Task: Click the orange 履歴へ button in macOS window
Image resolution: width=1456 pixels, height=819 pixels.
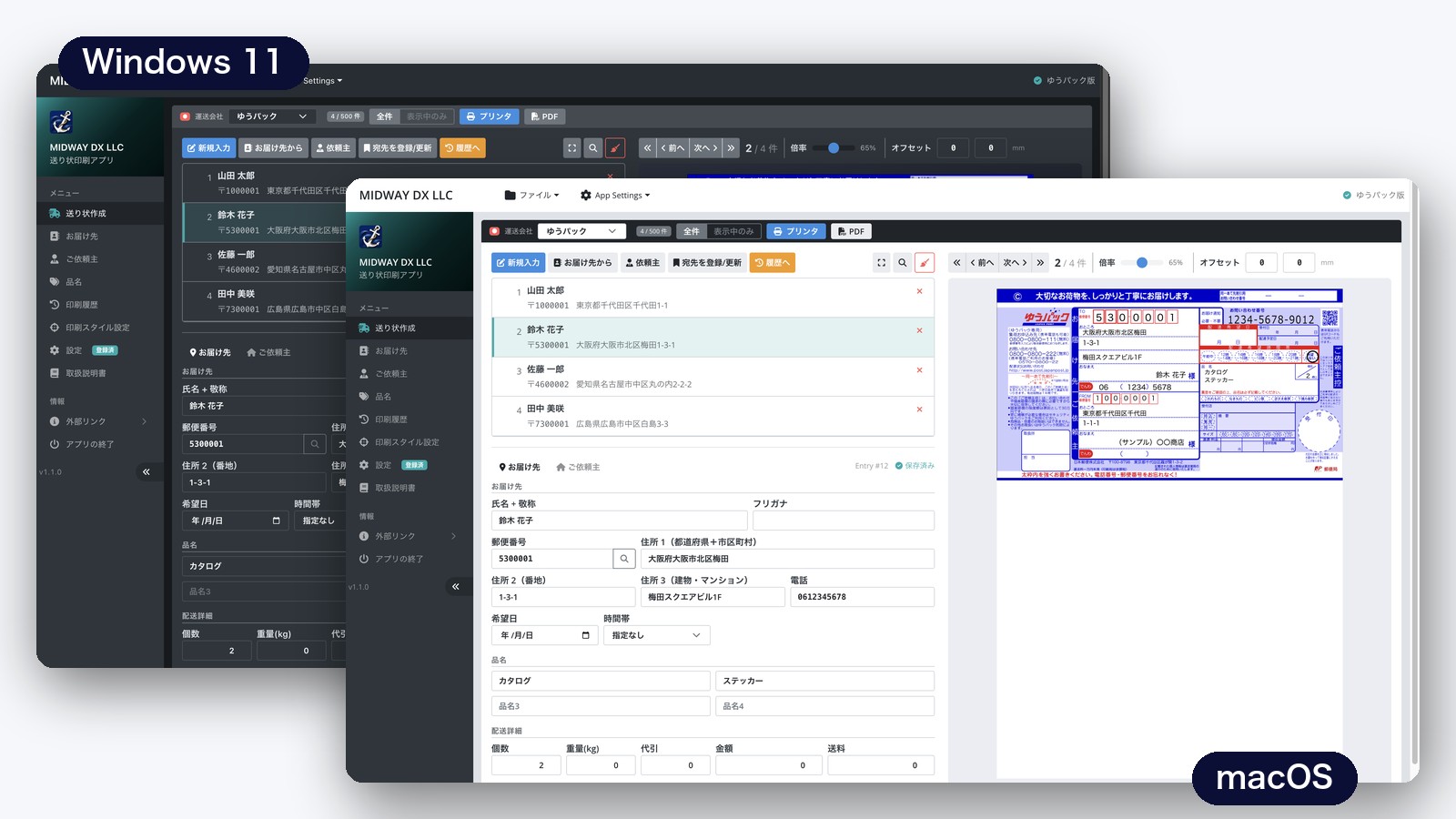Action: coord(772,262)
